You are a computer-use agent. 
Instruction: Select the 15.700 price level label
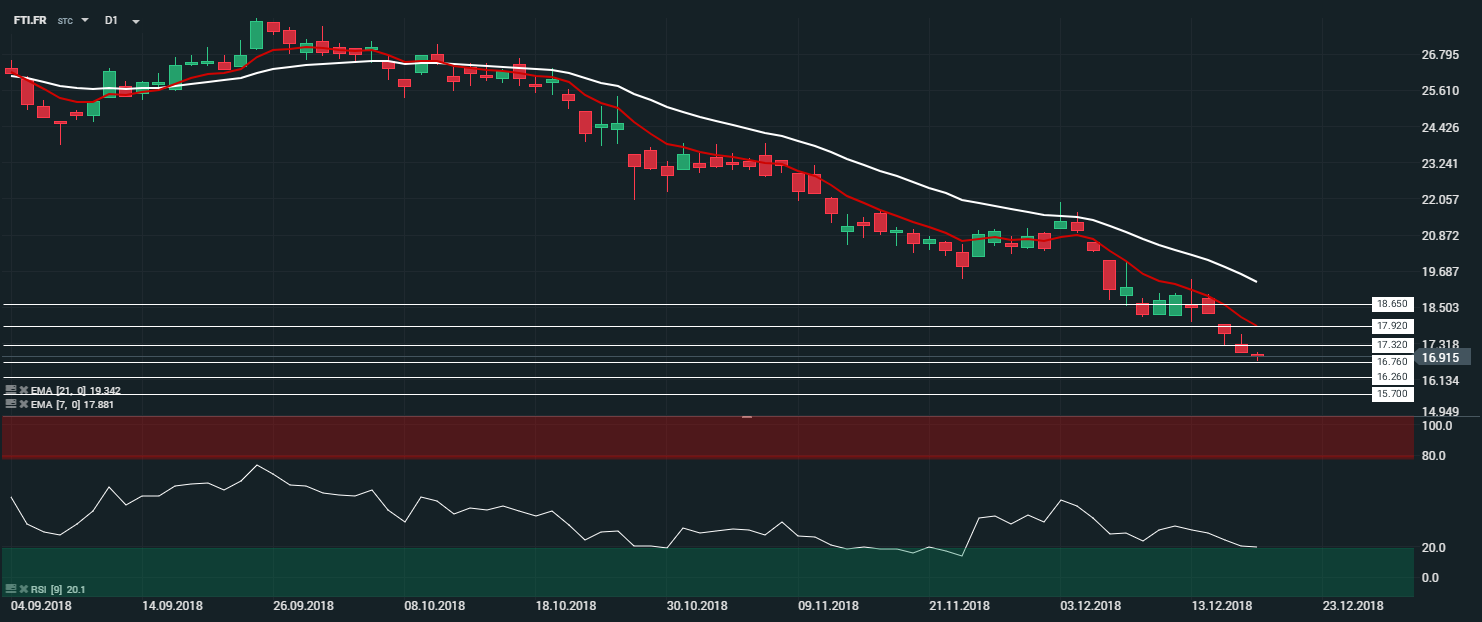tap(1391, 394)
